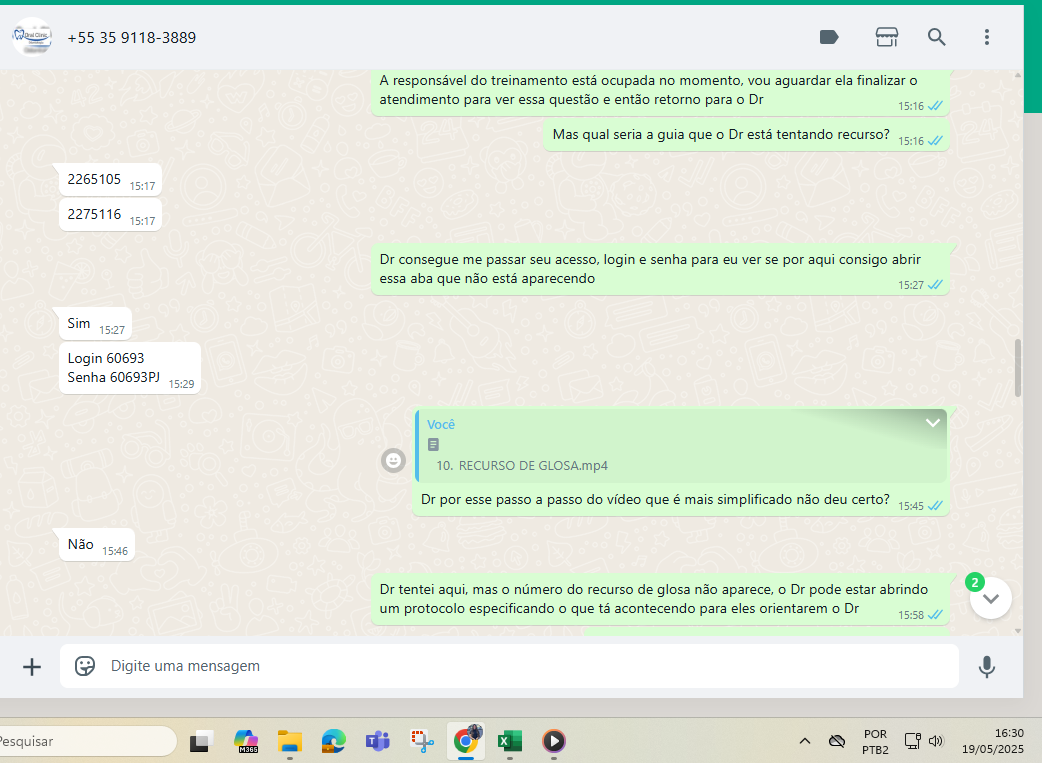Open File Explorer from the taskbar
Viewport: 1042px width, 763px height.
pyautogui.click(x=290, y=741)
